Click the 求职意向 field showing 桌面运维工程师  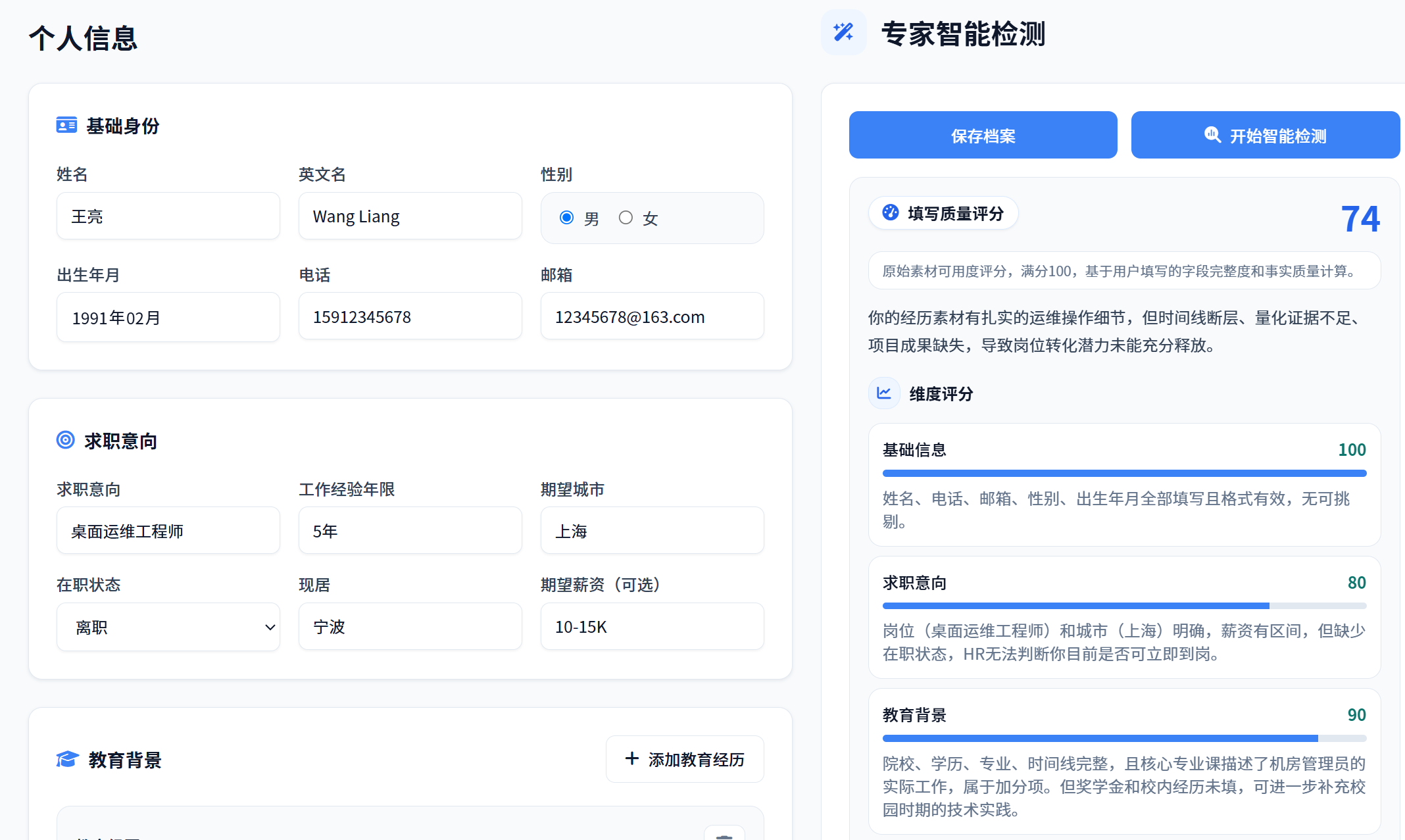tap(168, 530)
